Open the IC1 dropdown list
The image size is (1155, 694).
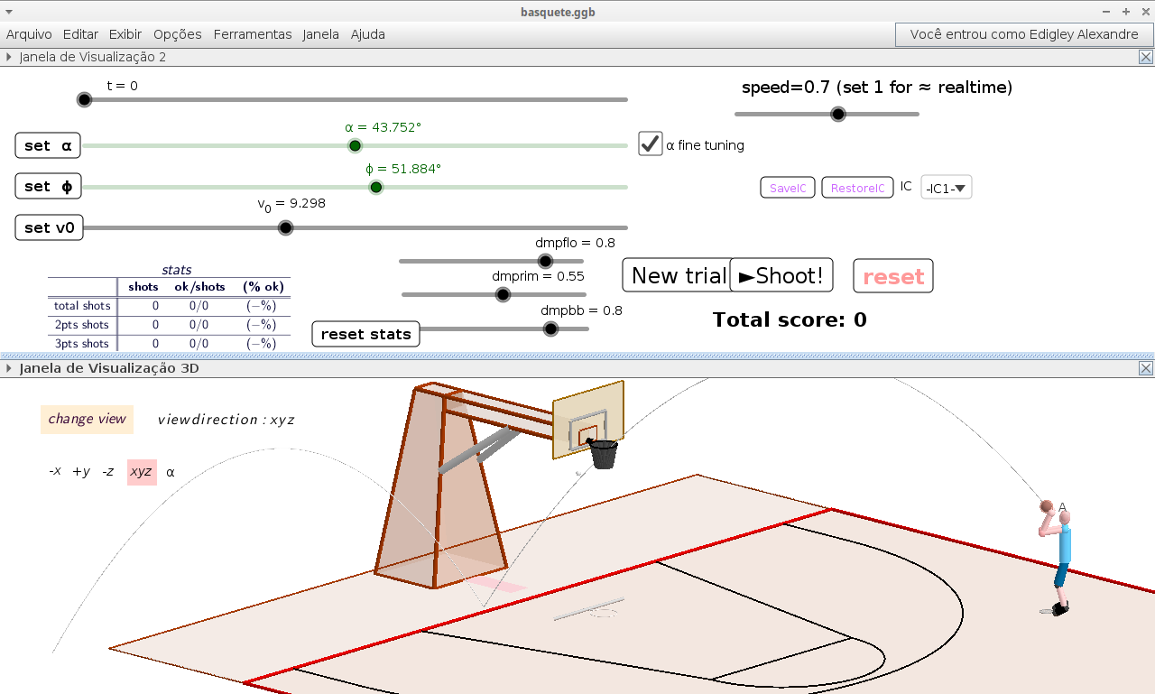(947, 188)
